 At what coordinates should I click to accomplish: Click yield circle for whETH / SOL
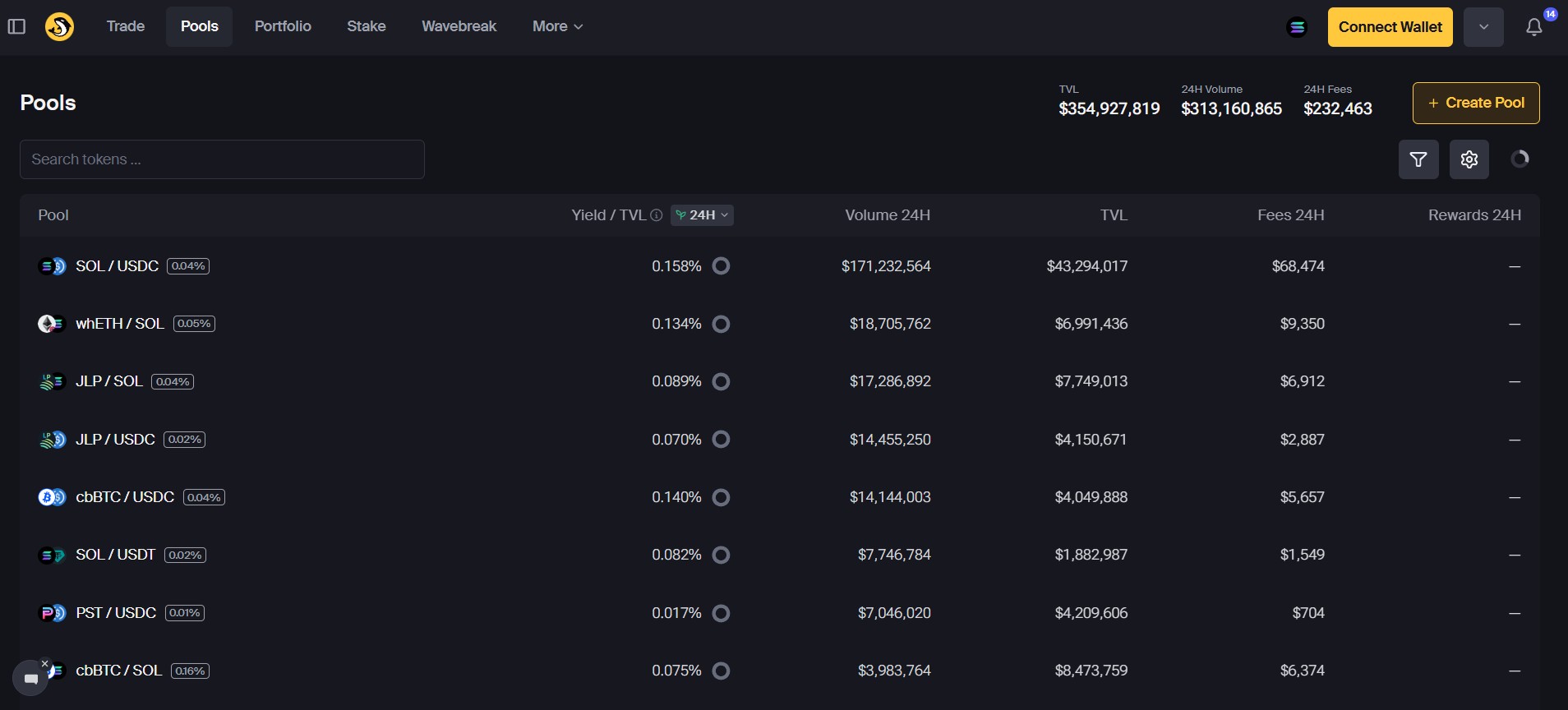pyautogui.click(x=721, y=324)
